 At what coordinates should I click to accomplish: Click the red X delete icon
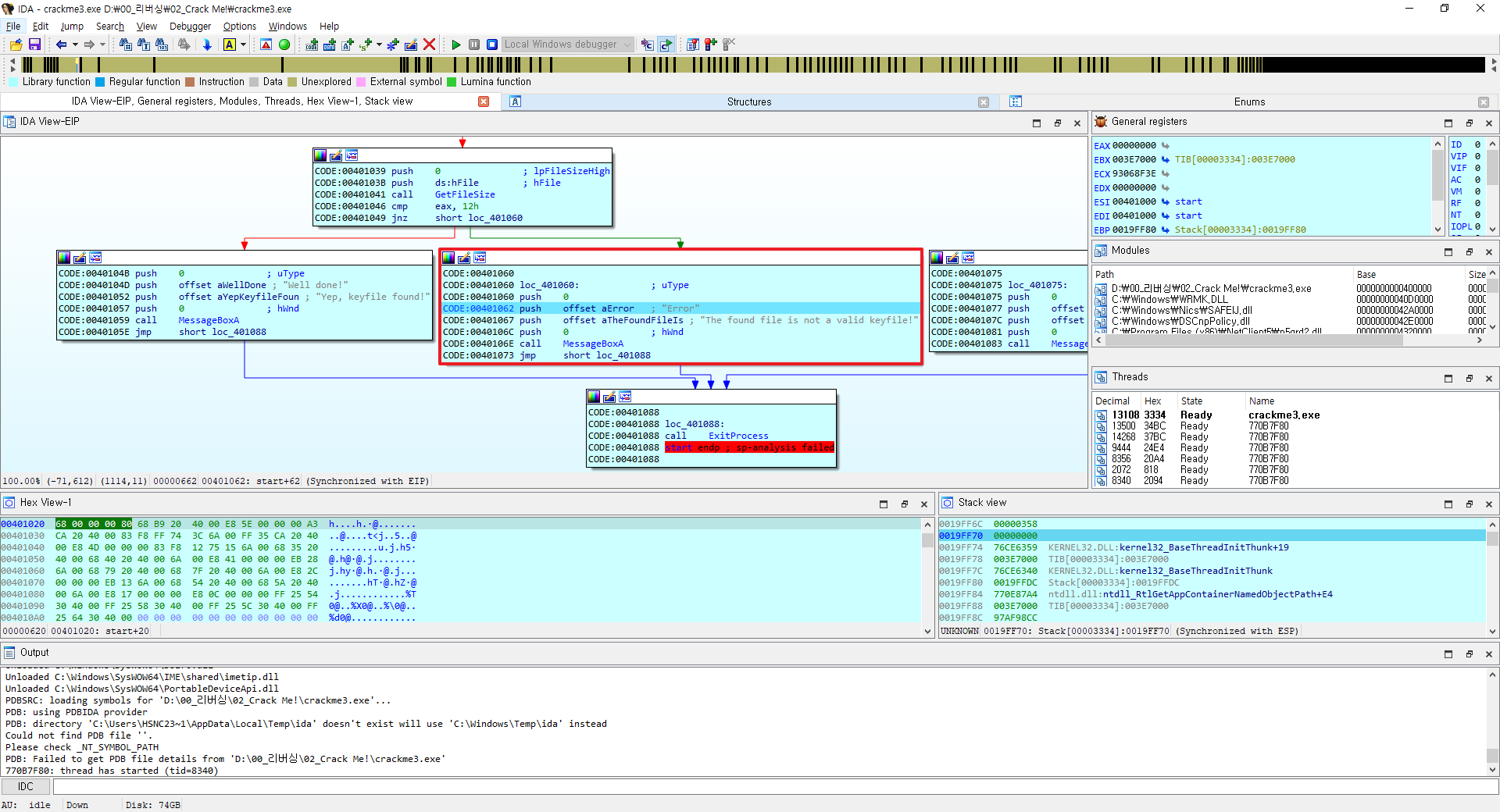[429, 45]
